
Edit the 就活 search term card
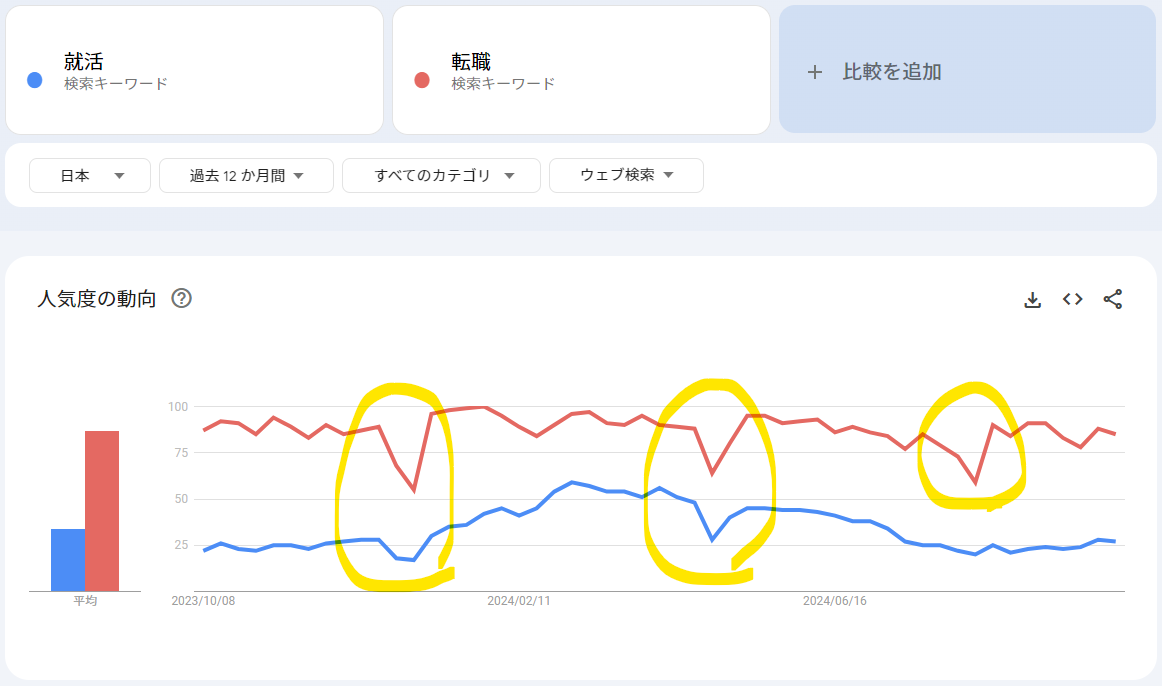194,70
